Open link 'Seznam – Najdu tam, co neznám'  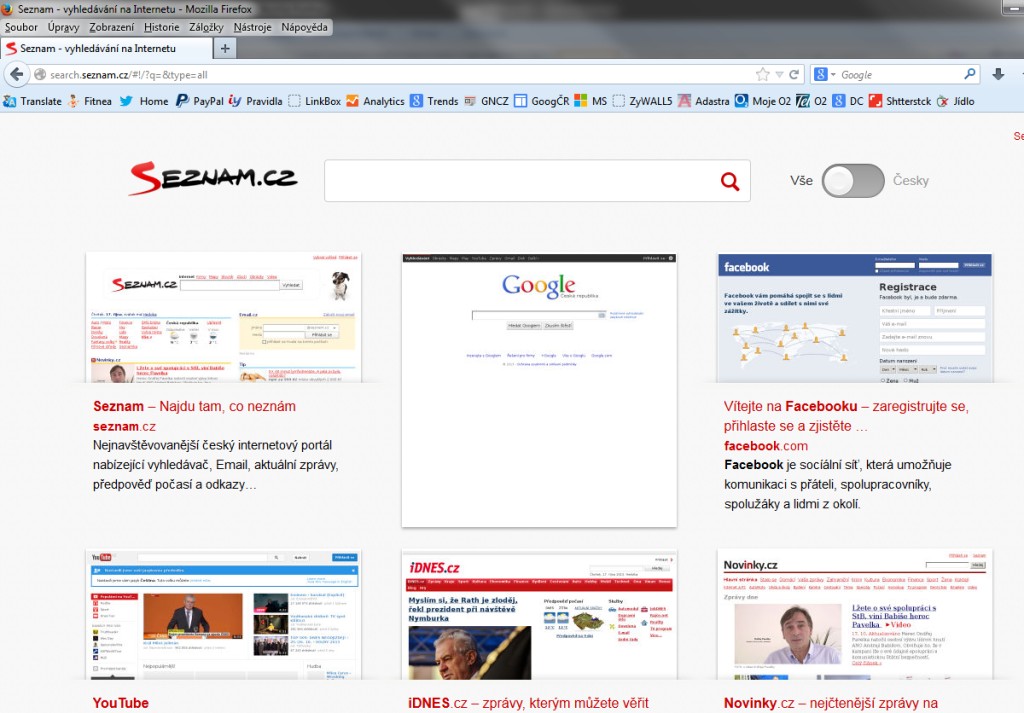pyautogui.click(x=195, y=406)
